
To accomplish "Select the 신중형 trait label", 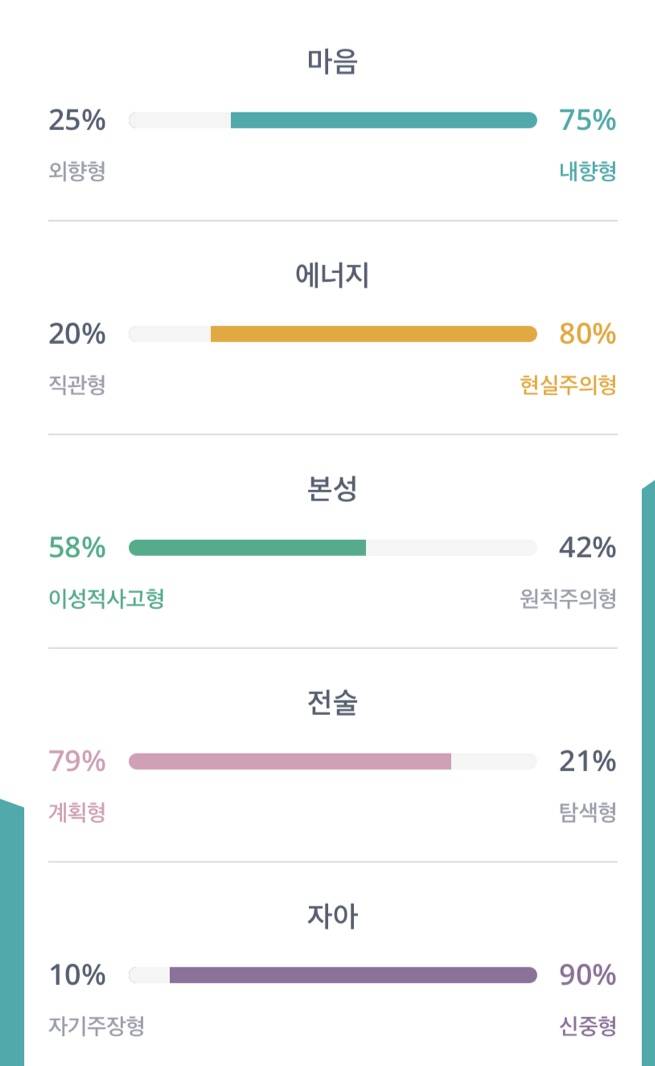I will (x=587, y=1023).
